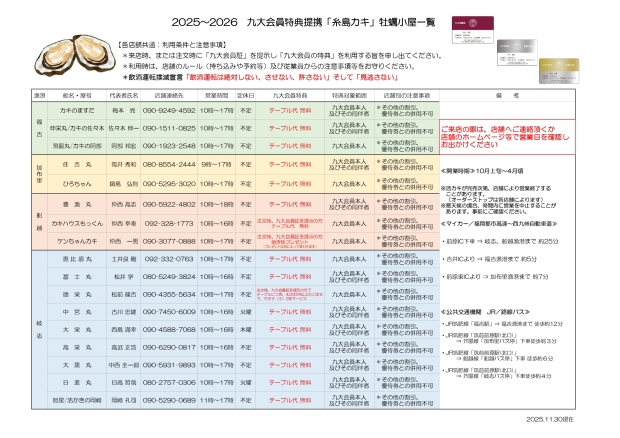Viewport: 620px width, 438px height.
Task: Click phone number 090-5295-3020
Action: pos(169,184)
